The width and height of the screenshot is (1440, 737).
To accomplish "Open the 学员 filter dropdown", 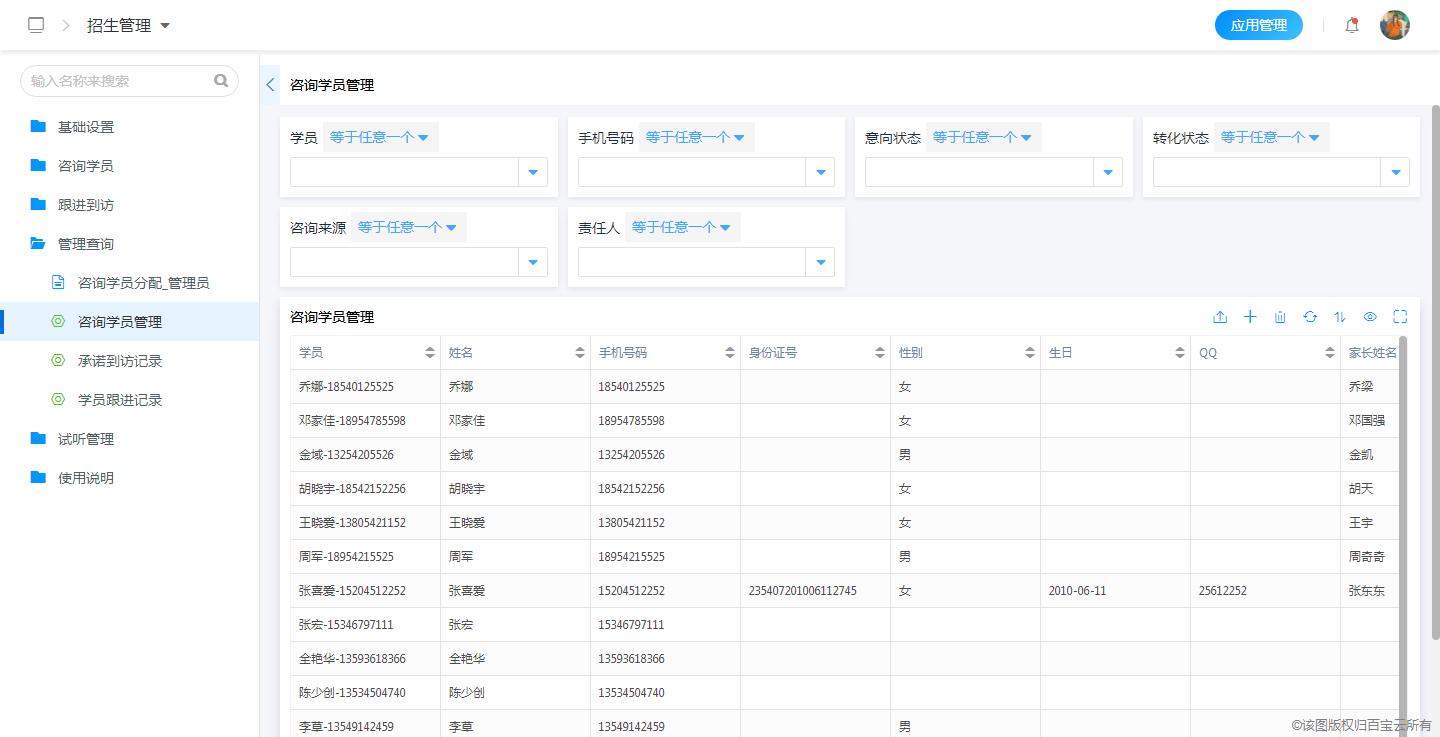I will click(533, 171).
